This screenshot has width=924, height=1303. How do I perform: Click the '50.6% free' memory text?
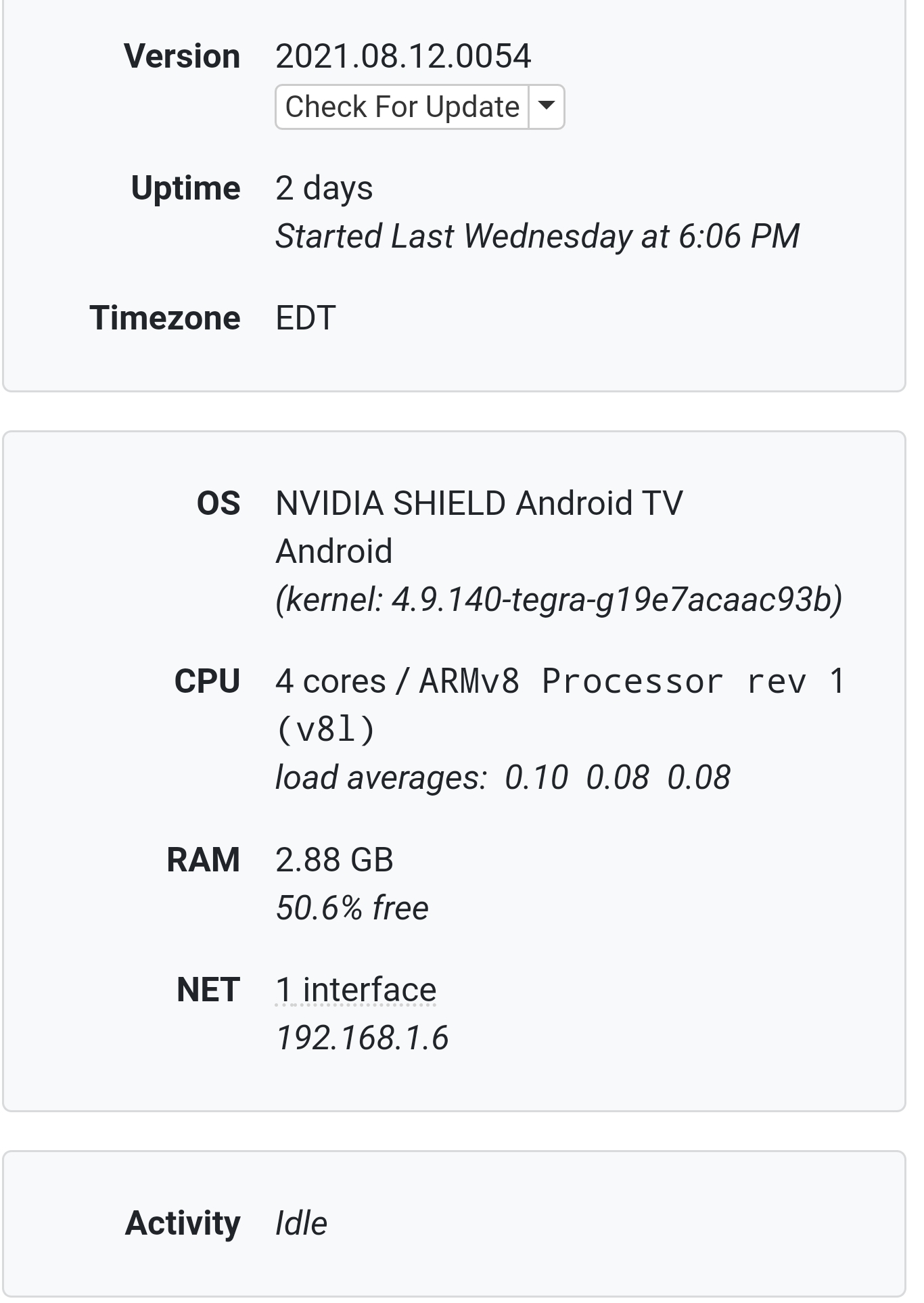click(x=352, y=908)
